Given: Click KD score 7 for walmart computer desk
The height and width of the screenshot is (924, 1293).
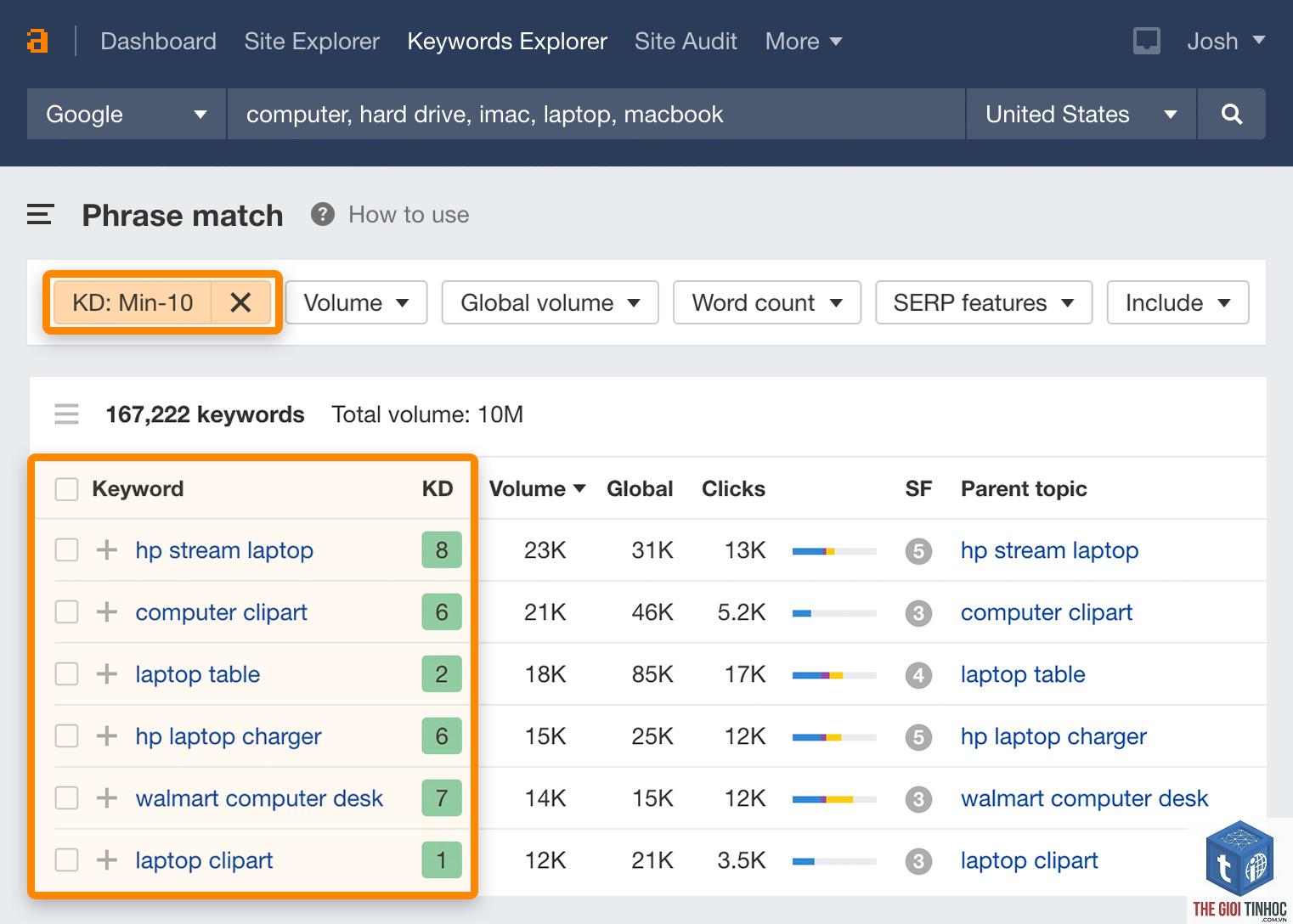Looking at the screenshot, I should 442,798.
